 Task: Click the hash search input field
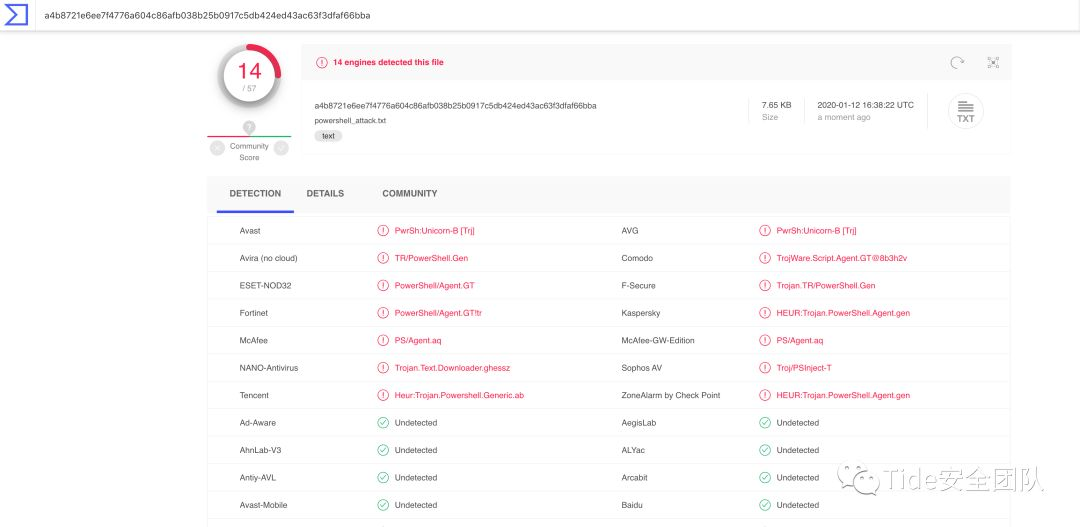coord(500,16)
